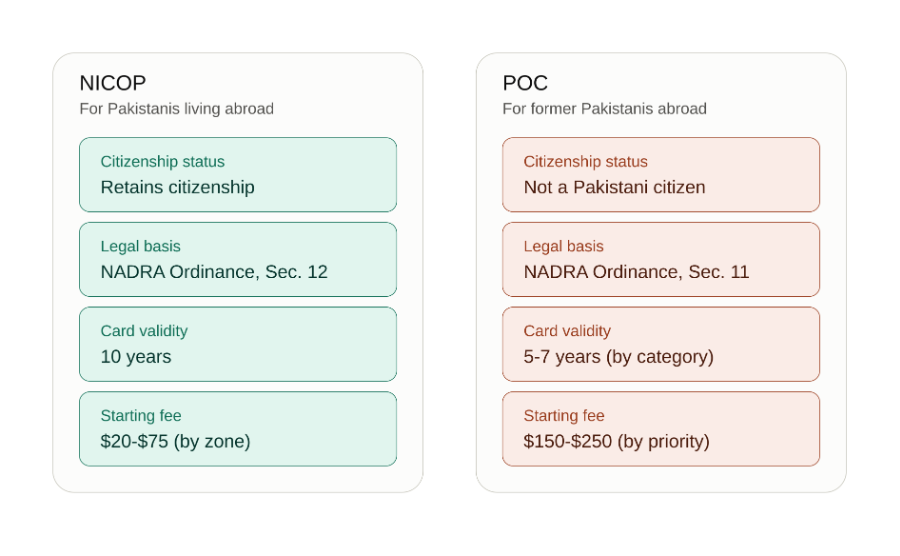Select POC Card validity box

click(x=661, y=344)
